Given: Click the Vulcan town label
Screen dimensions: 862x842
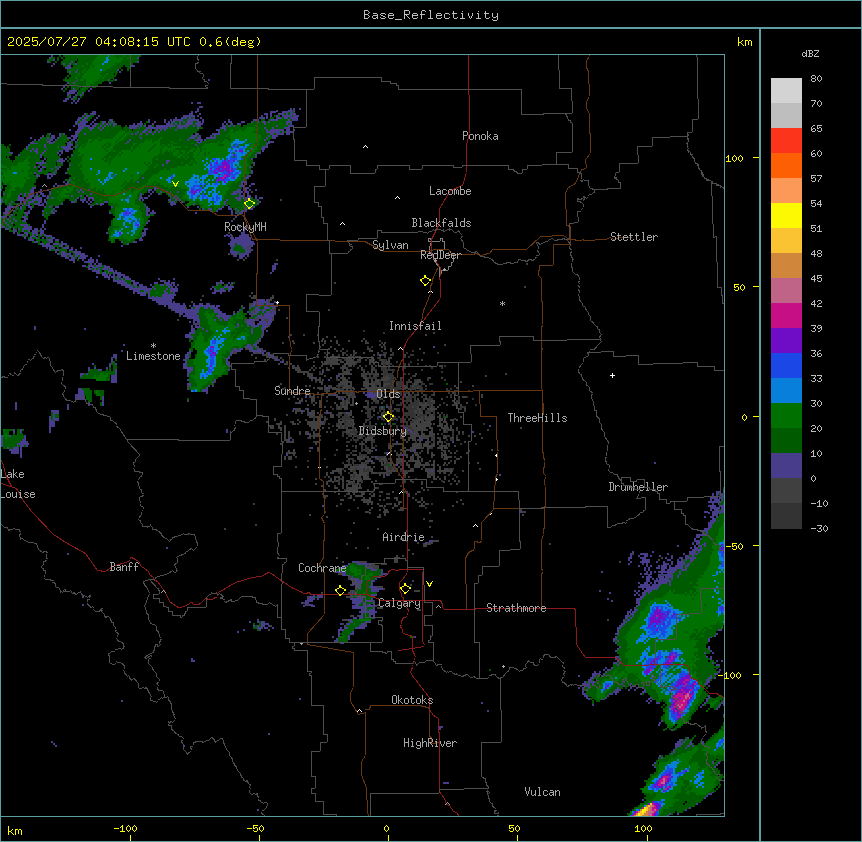Looking at the screenshot, I should point(542,792).
